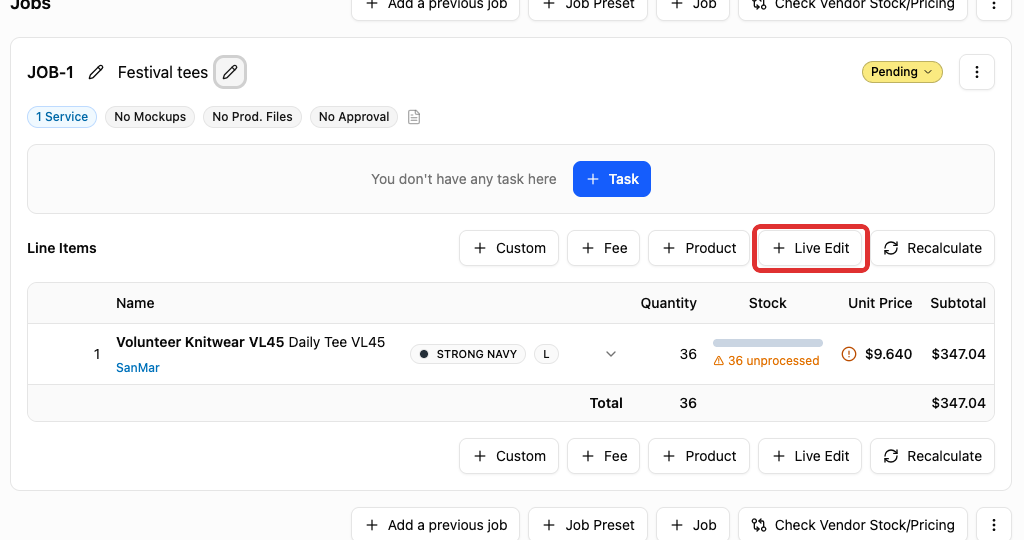
Task: Open Jobs section top three-dot menu
Action: [993, 5]
